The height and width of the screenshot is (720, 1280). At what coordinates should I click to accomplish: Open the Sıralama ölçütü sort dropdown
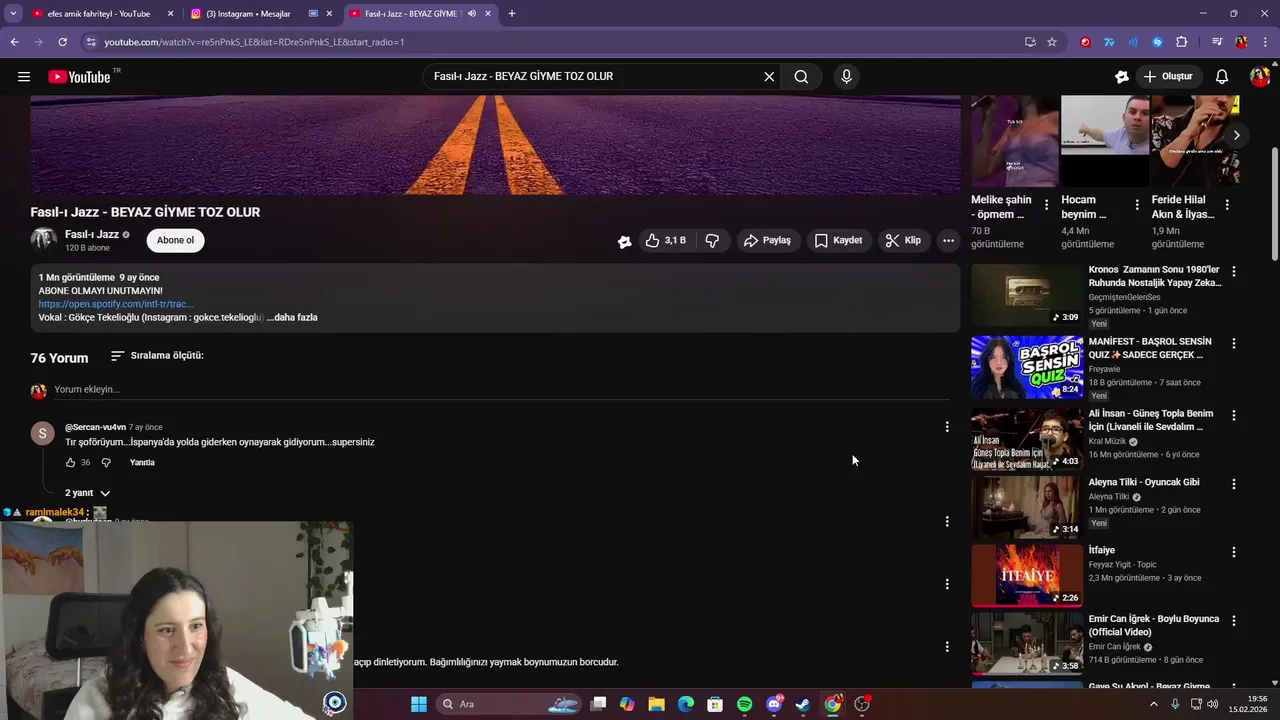click(x=157, y=356)
